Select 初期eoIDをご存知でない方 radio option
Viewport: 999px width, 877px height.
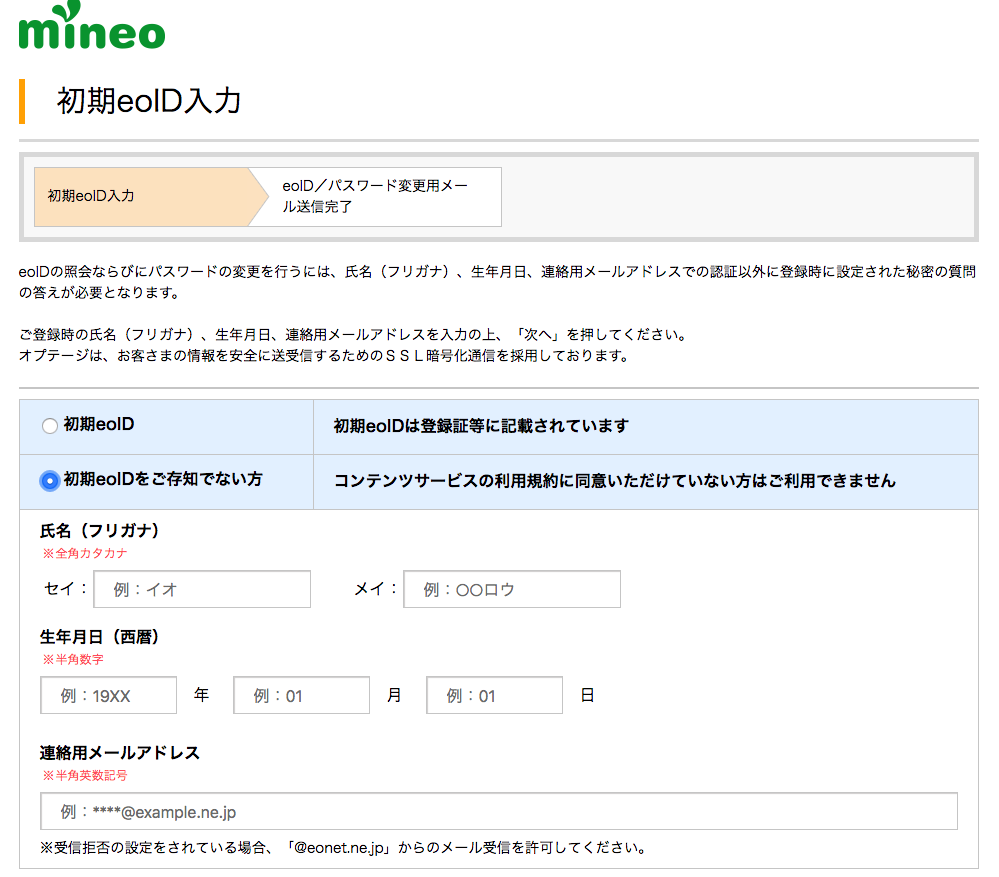coord(50,480)
